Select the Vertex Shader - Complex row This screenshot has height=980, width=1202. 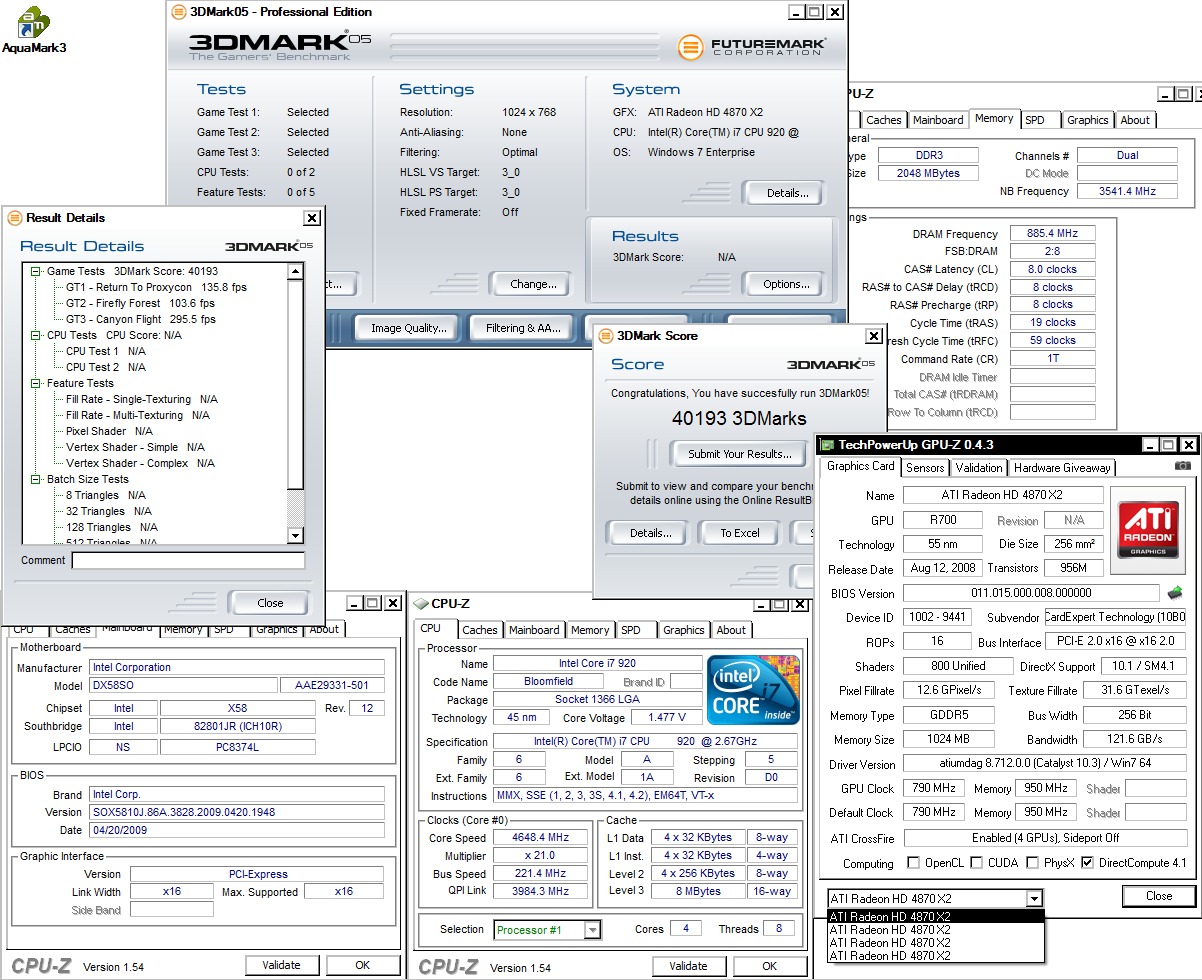[x=140, y=463]
